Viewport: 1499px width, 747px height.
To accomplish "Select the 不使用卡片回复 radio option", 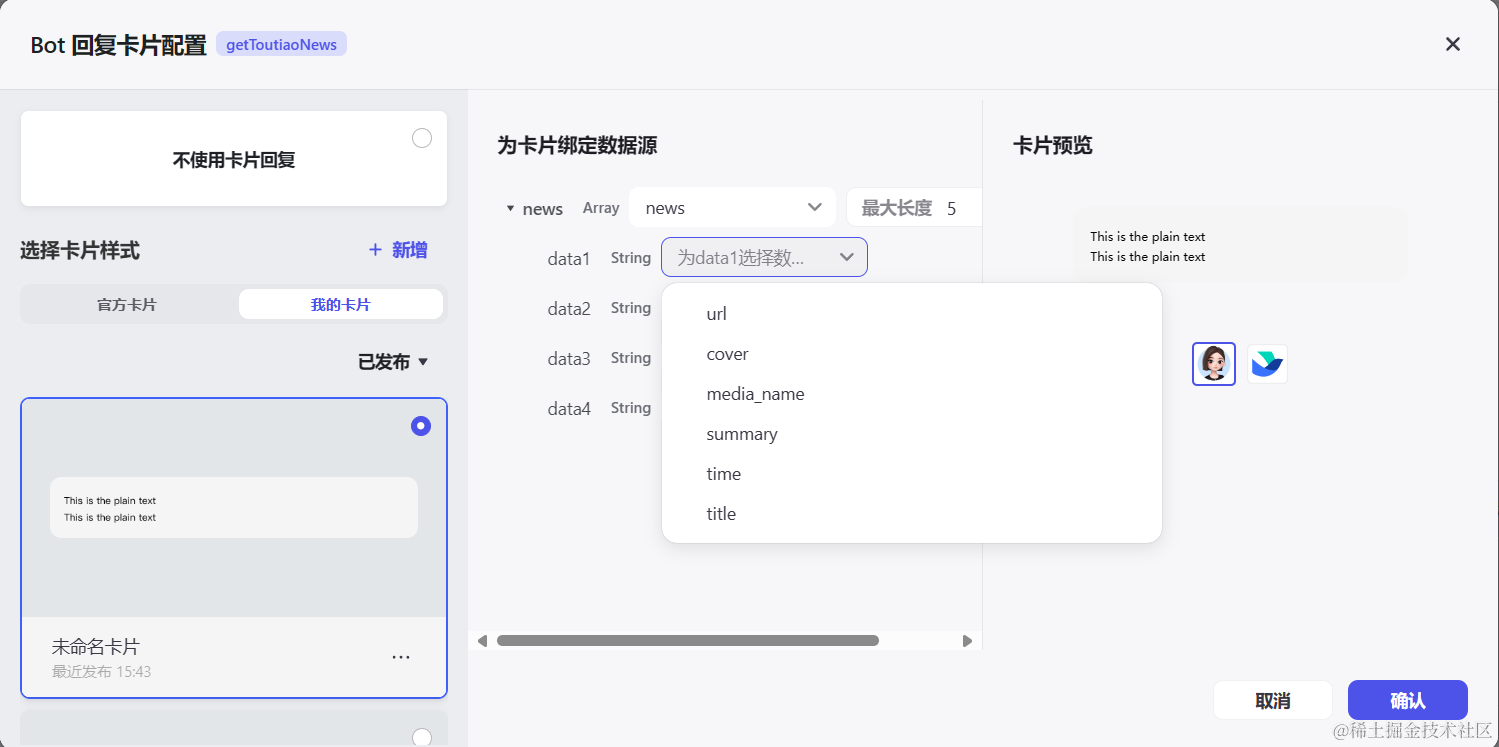I will point(422,138).
